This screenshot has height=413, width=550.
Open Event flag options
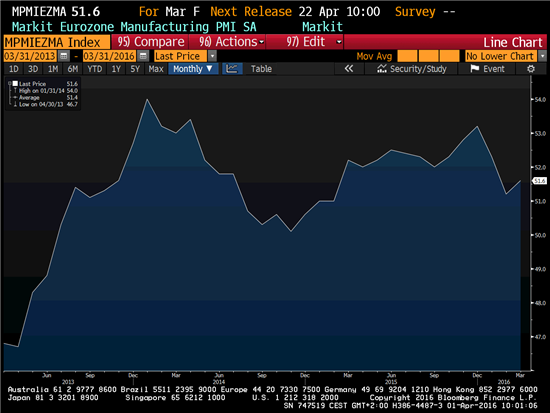pyautogui.click(x=488, y=69)
